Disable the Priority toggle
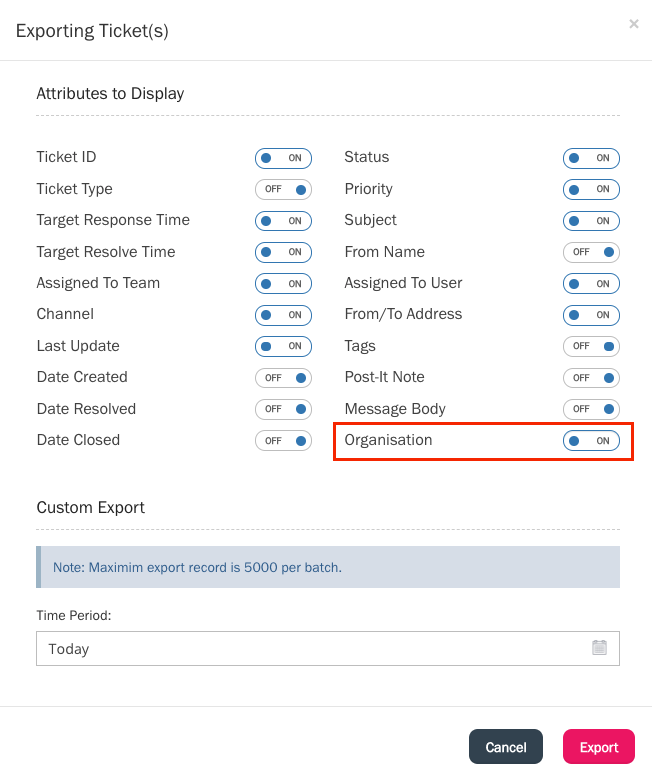This screenshot has width=652, height=773. coord(591,190)
